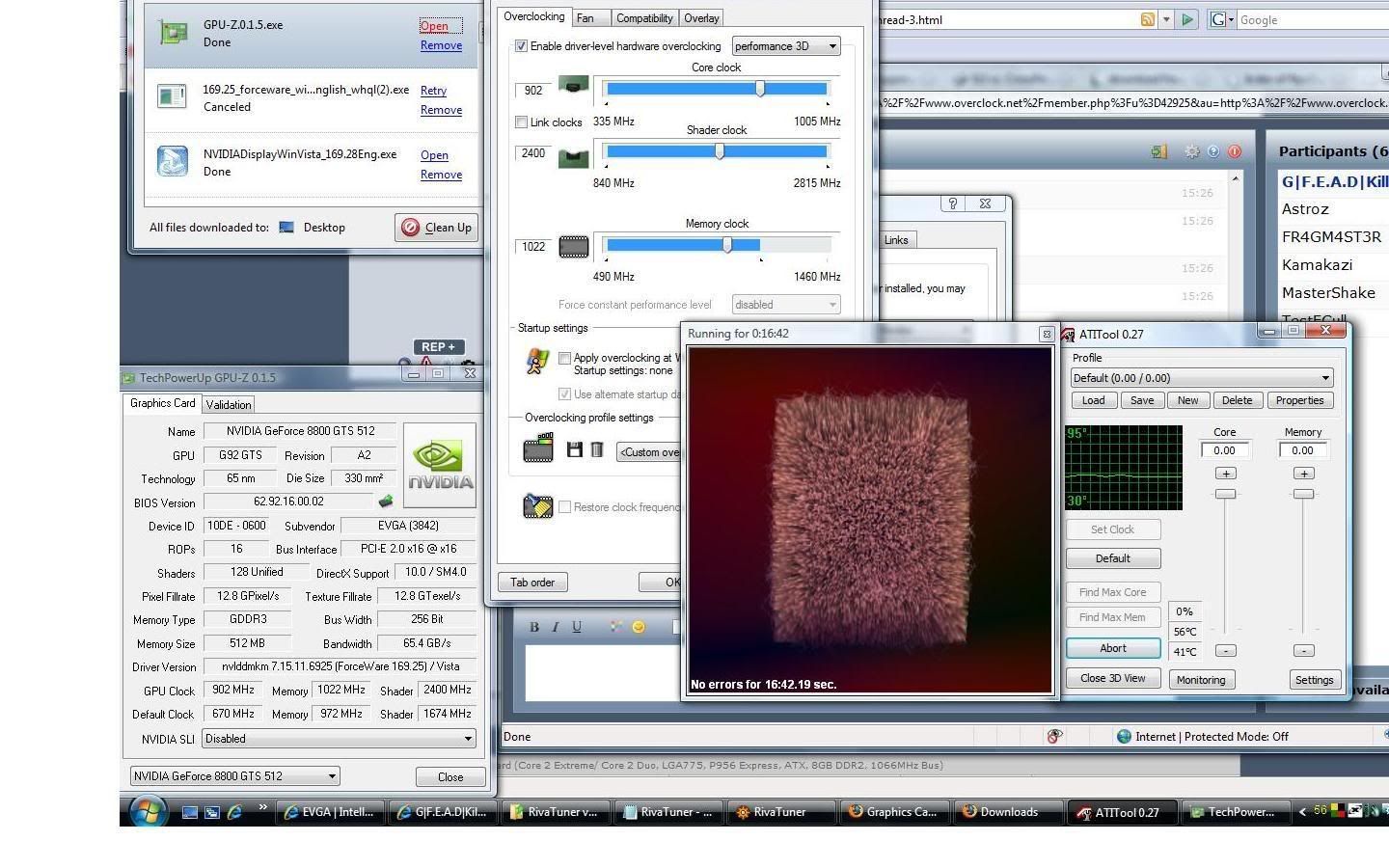Expand hidden quick launch items chevron
The width and height of the screenshot is (1389, 868).
pos(262,807)
